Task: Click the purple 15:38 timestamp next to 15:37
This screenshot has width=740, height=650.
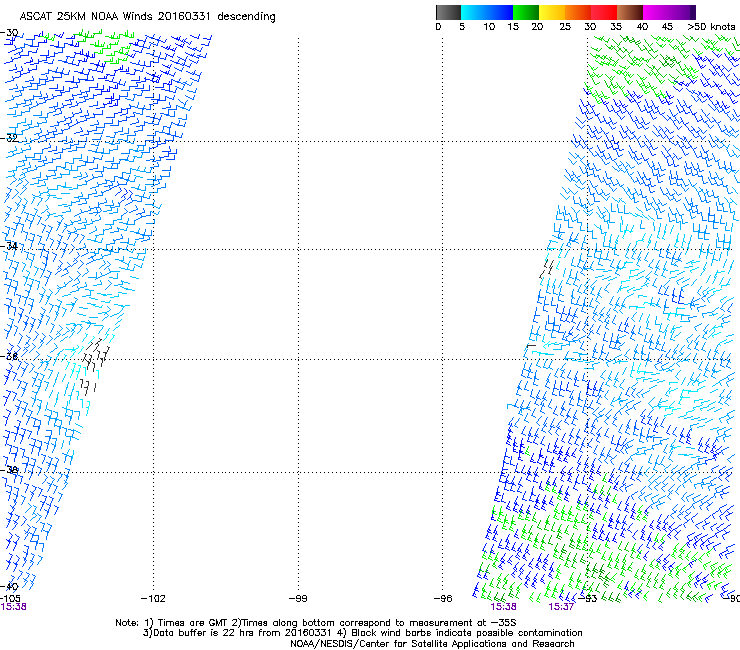Action: pos(504,607)
